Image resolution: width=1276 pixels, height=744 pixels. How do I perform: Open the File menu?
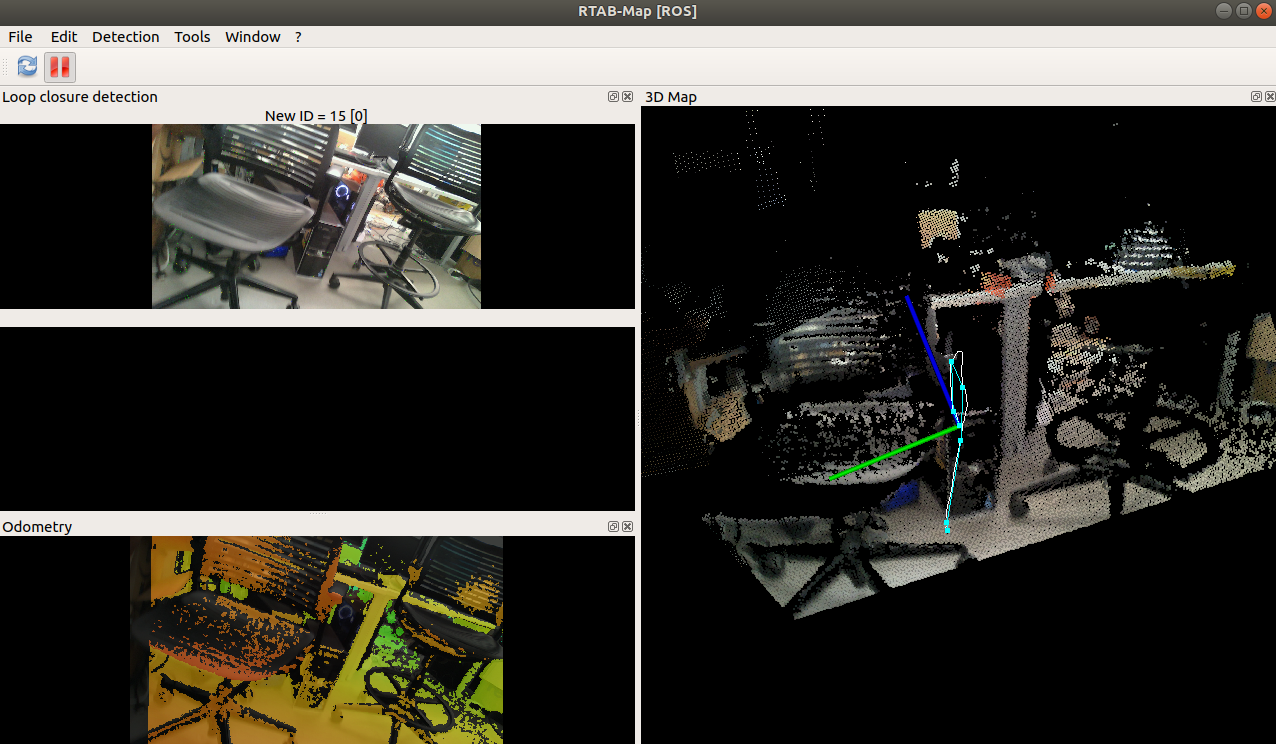(20, 37)
